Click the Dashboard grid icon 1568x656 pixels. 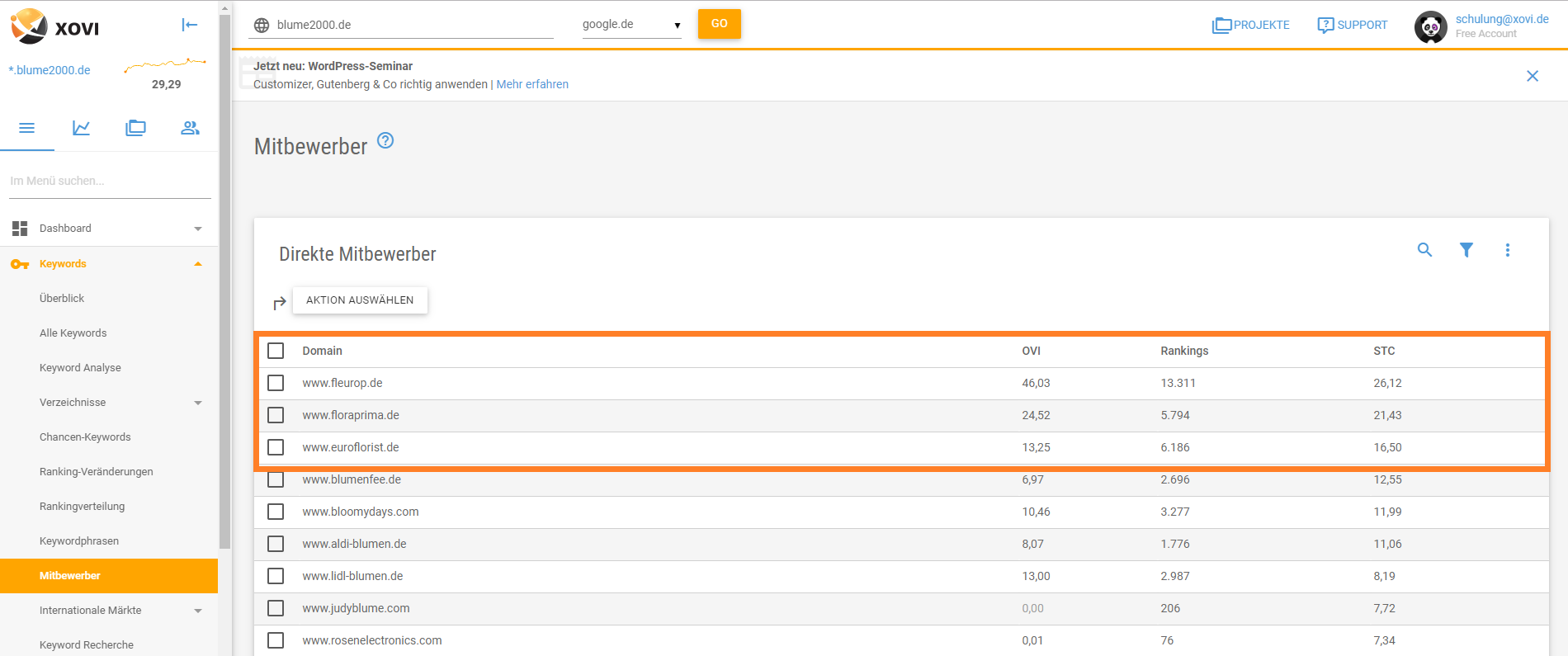point(20,229)
